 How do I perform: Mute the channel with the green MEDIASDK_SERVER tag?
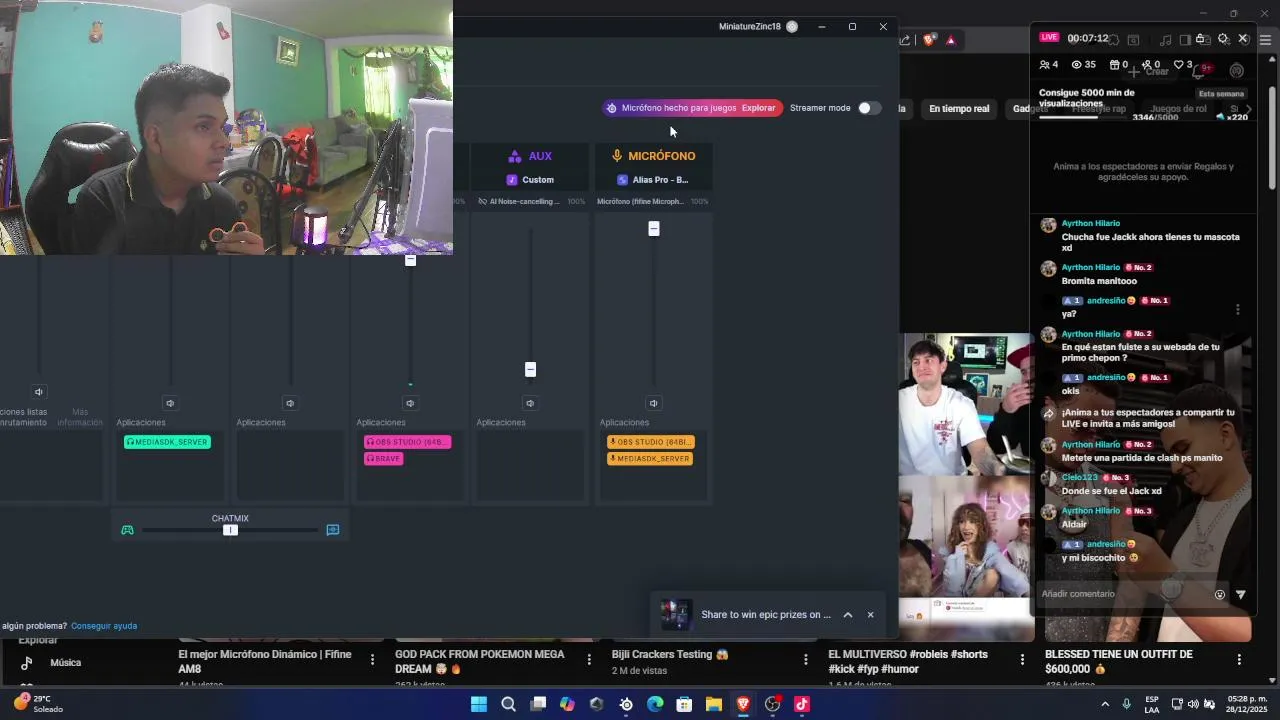(x=170, y=404)
